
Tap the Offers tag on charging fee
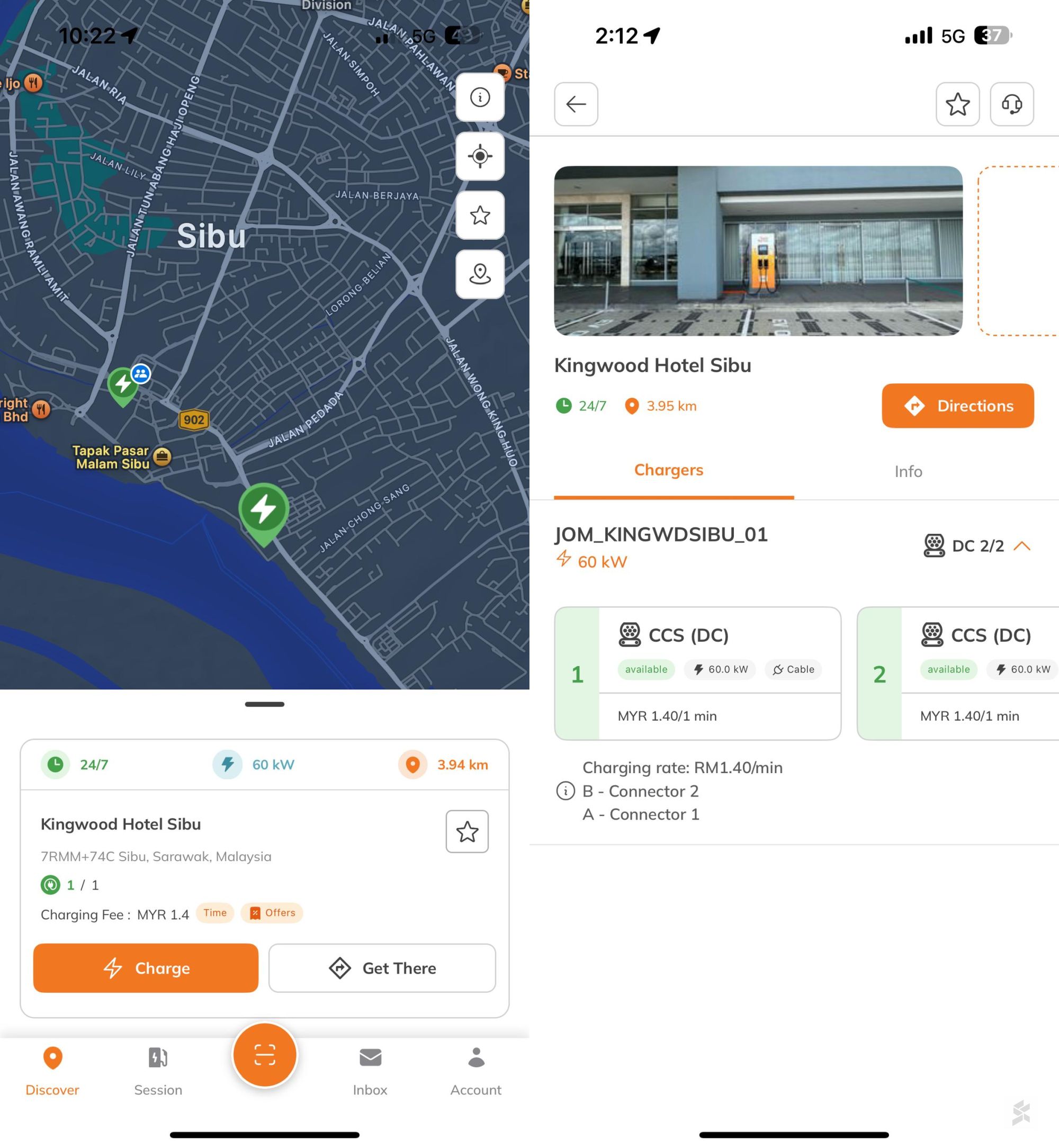pyautogui.click(x=272, y=912)
